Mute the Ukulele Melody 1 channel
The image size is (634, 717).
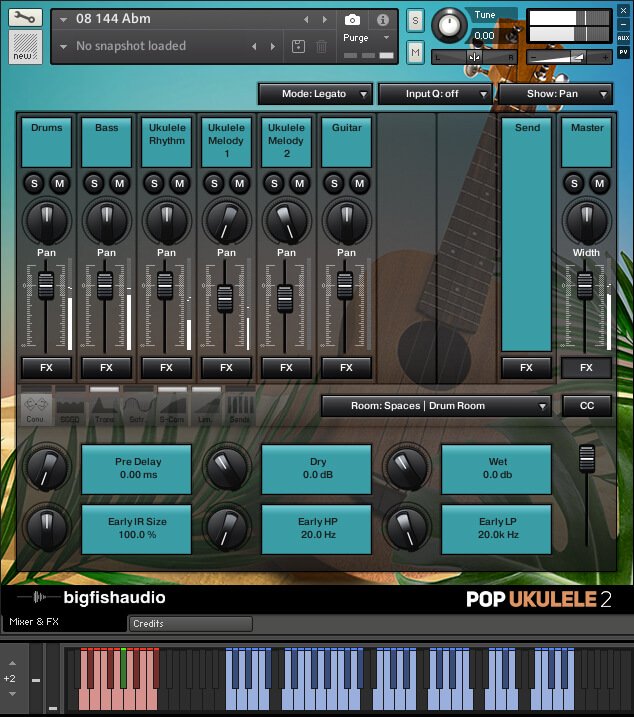(x=239, y=184)
